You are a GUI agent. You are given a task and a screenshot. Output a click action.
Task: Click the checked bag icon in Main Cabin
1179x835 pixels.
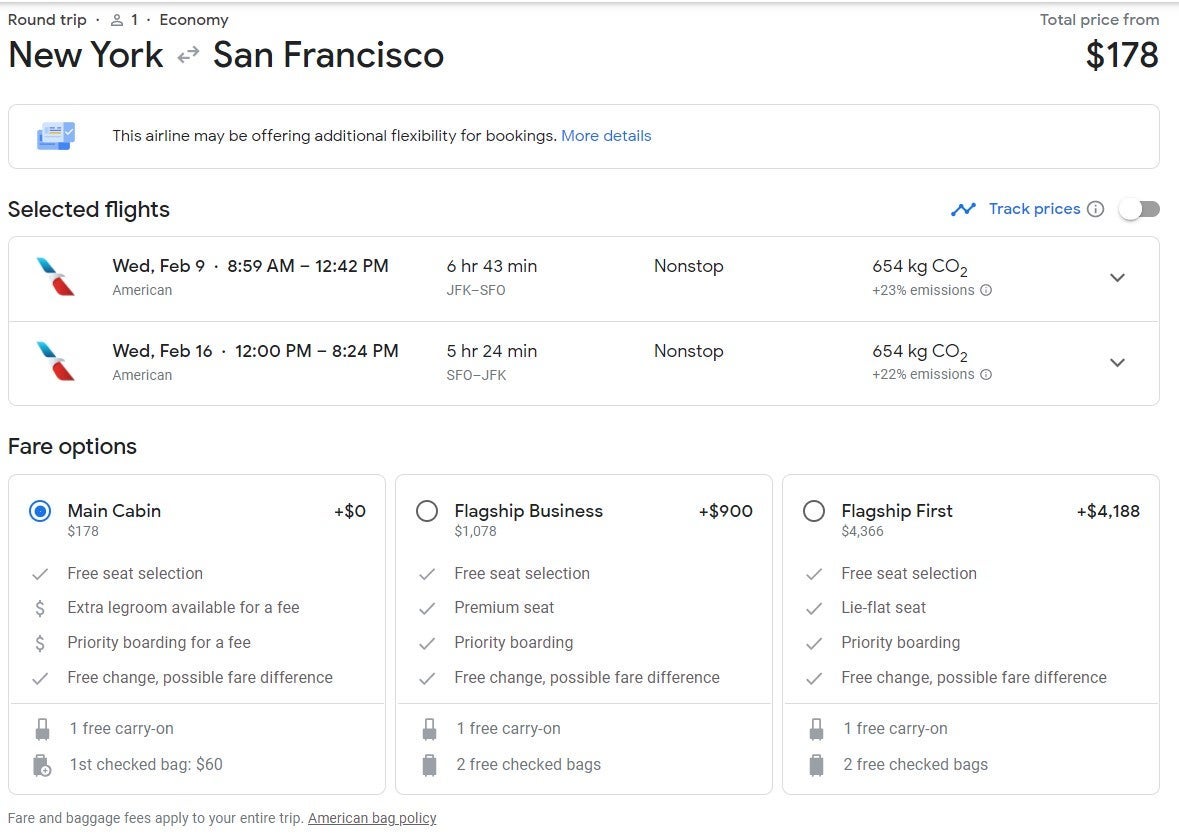pos(42,765)
